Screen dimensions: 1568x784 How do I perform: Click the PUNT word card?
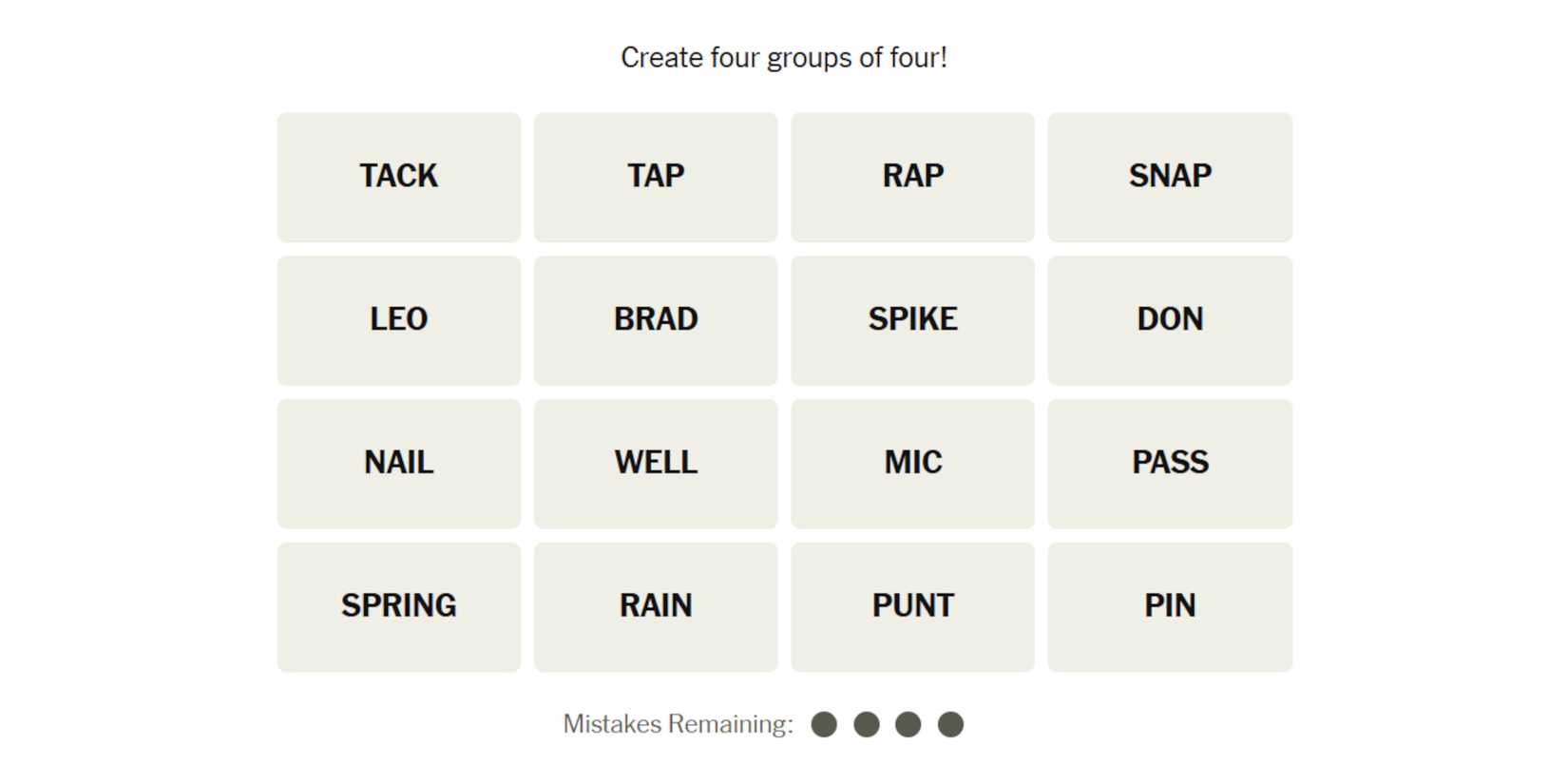pos(912,606)
